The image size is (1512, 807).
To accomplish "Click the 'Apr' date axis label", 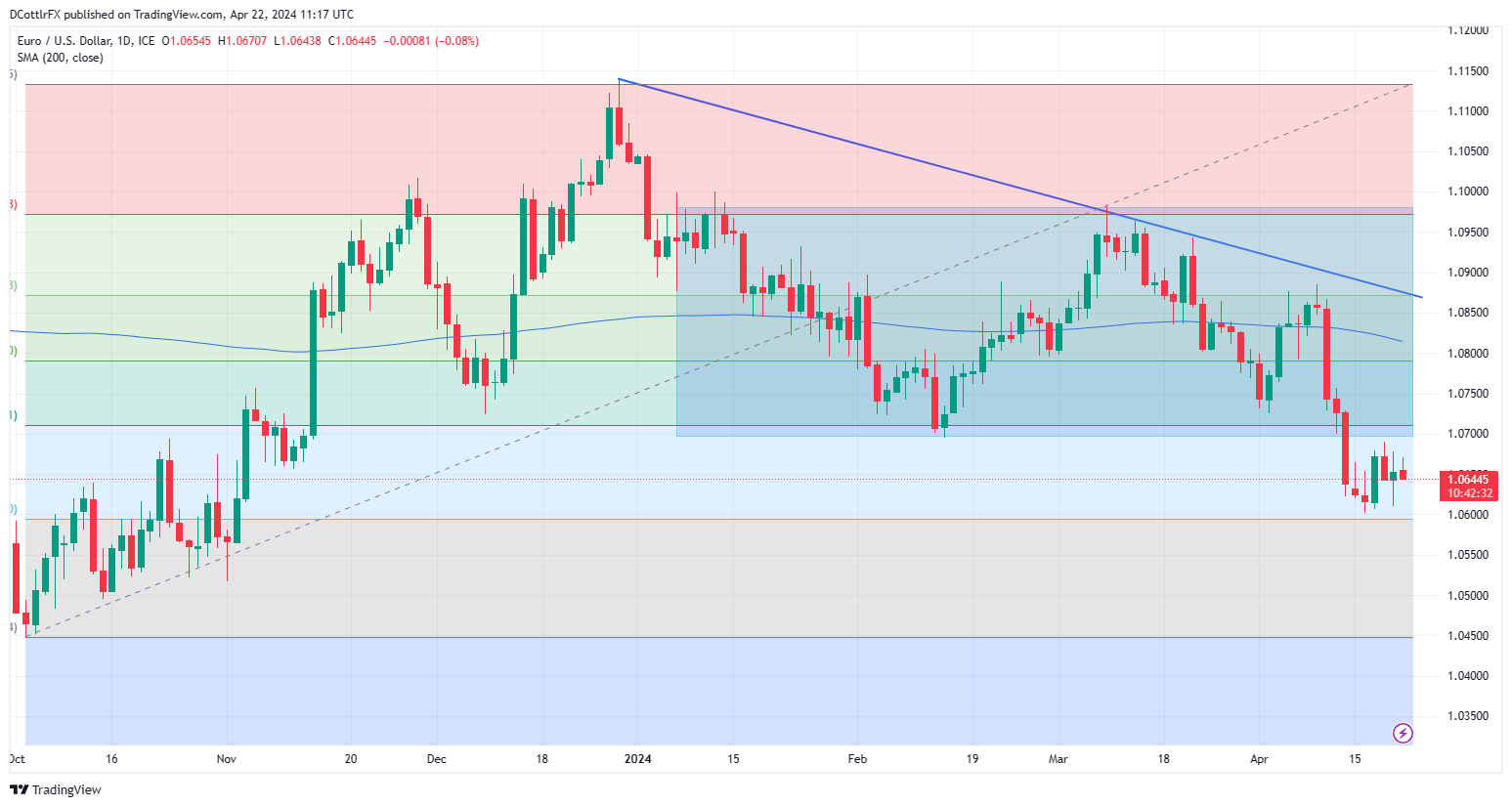I will tap(1259, 759).
